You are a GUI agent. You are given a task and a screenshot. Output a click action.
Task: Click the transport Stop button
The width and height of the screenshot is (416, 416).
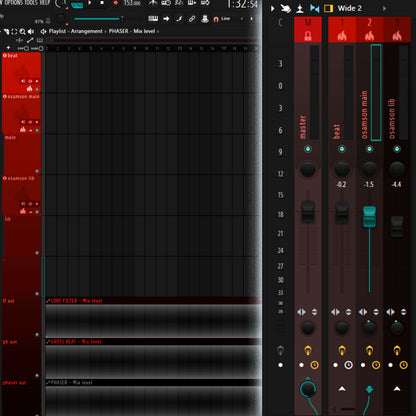tap(102, 3)
